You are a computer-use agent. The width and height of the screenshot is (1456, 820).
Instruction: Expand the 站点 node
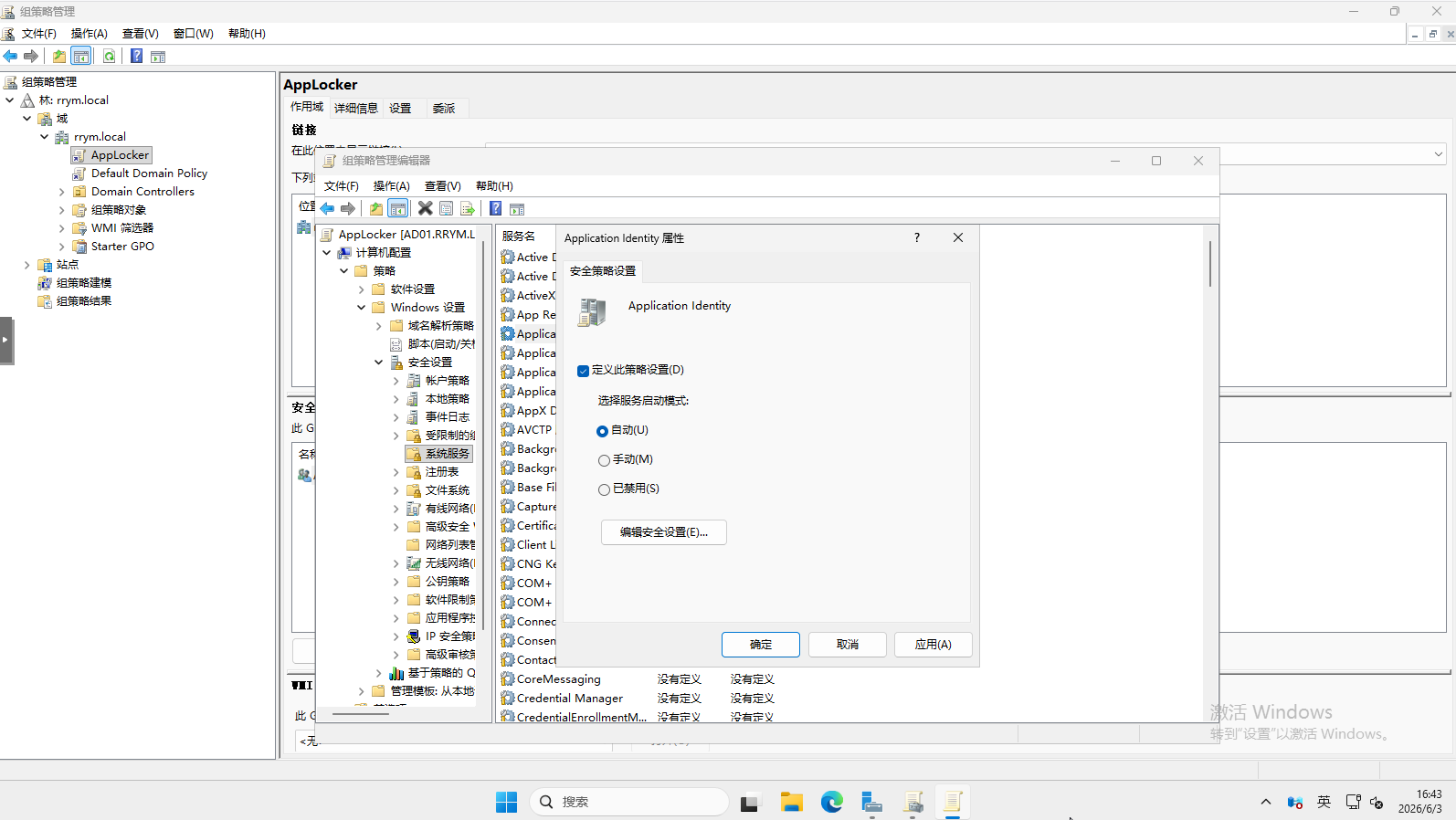27,265
